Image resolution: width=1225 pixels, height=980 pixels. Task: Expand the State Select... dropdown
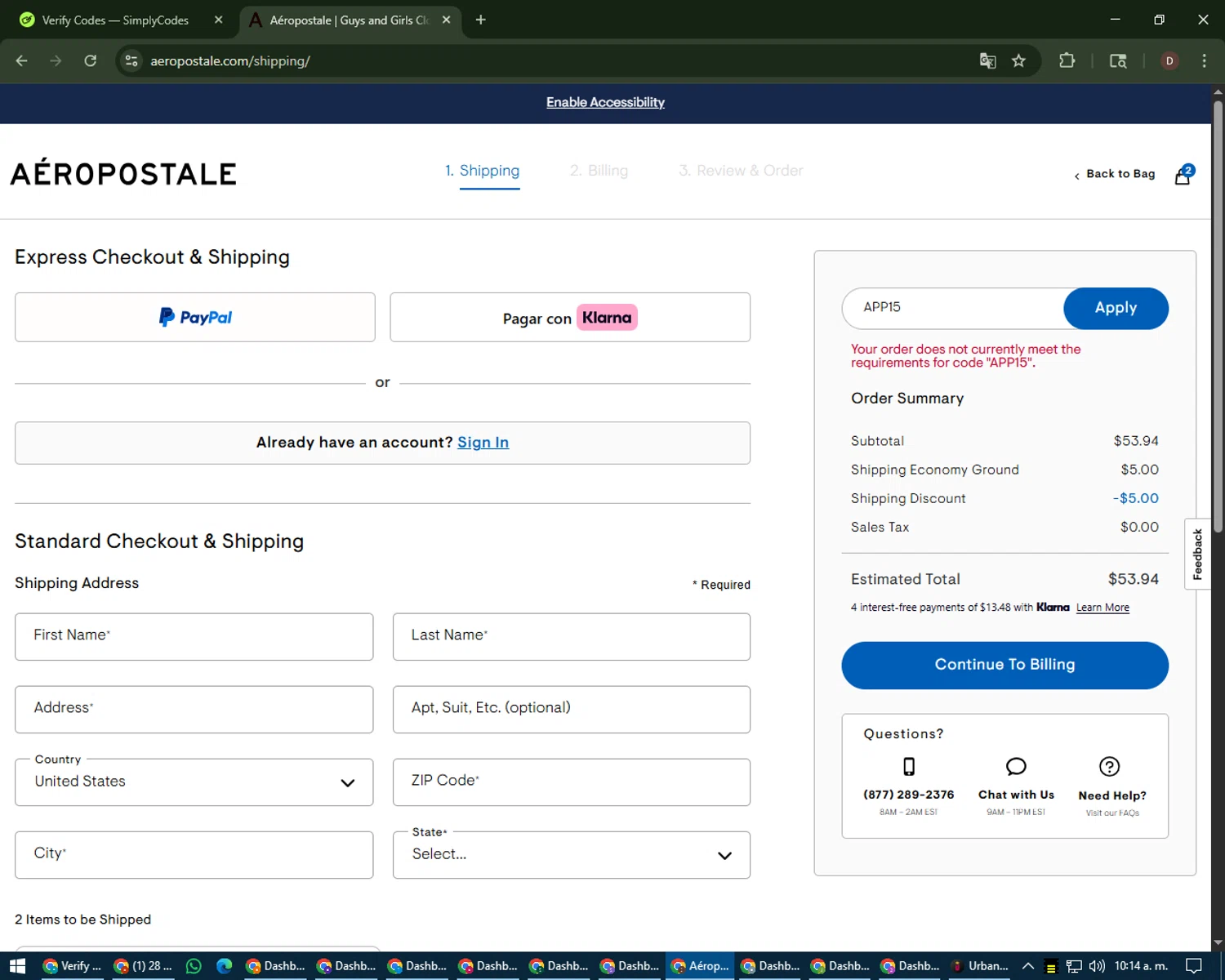click(x=572, y=855)
